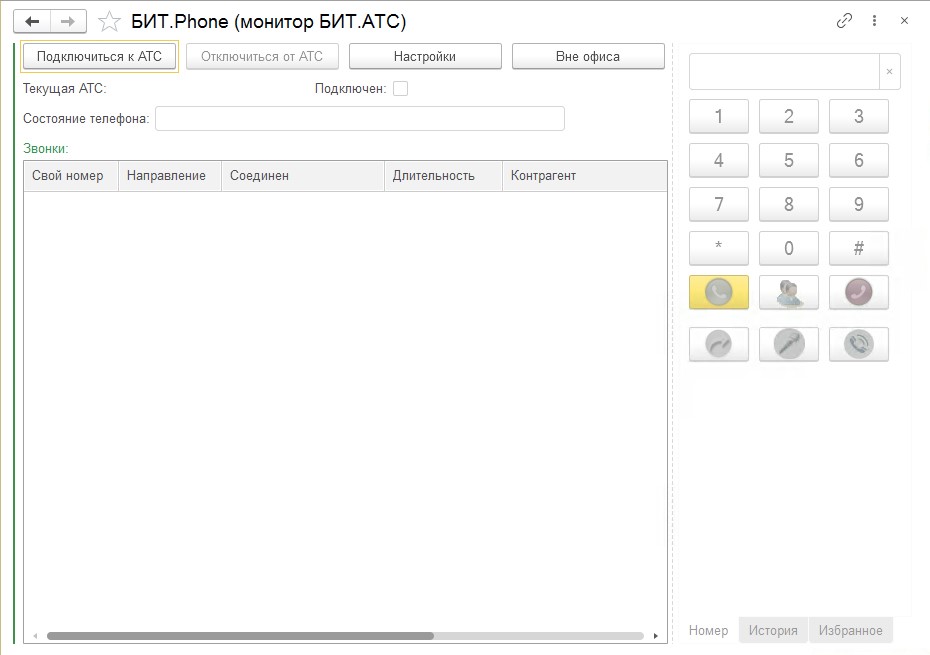
Task: Click the Вне офиса button
Action: click(588, 57)
